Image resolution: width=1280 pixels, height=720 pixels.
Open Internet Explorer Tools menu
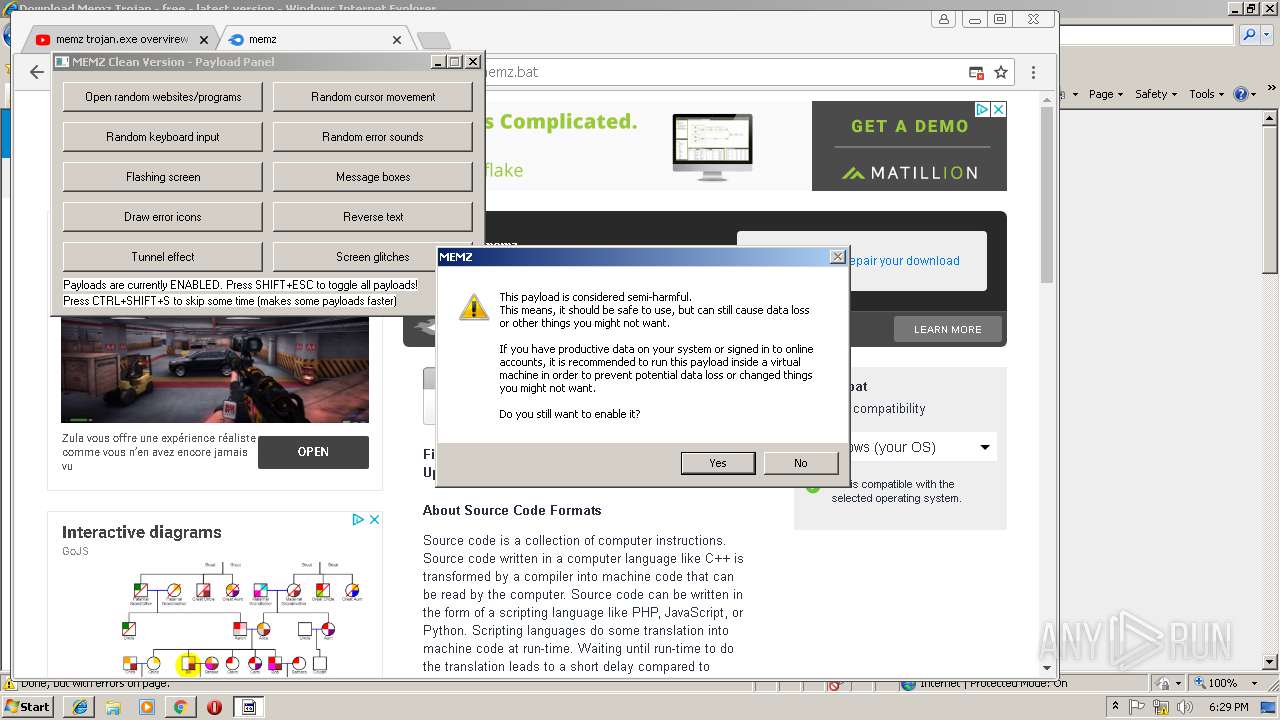[x=1206, y=94]
